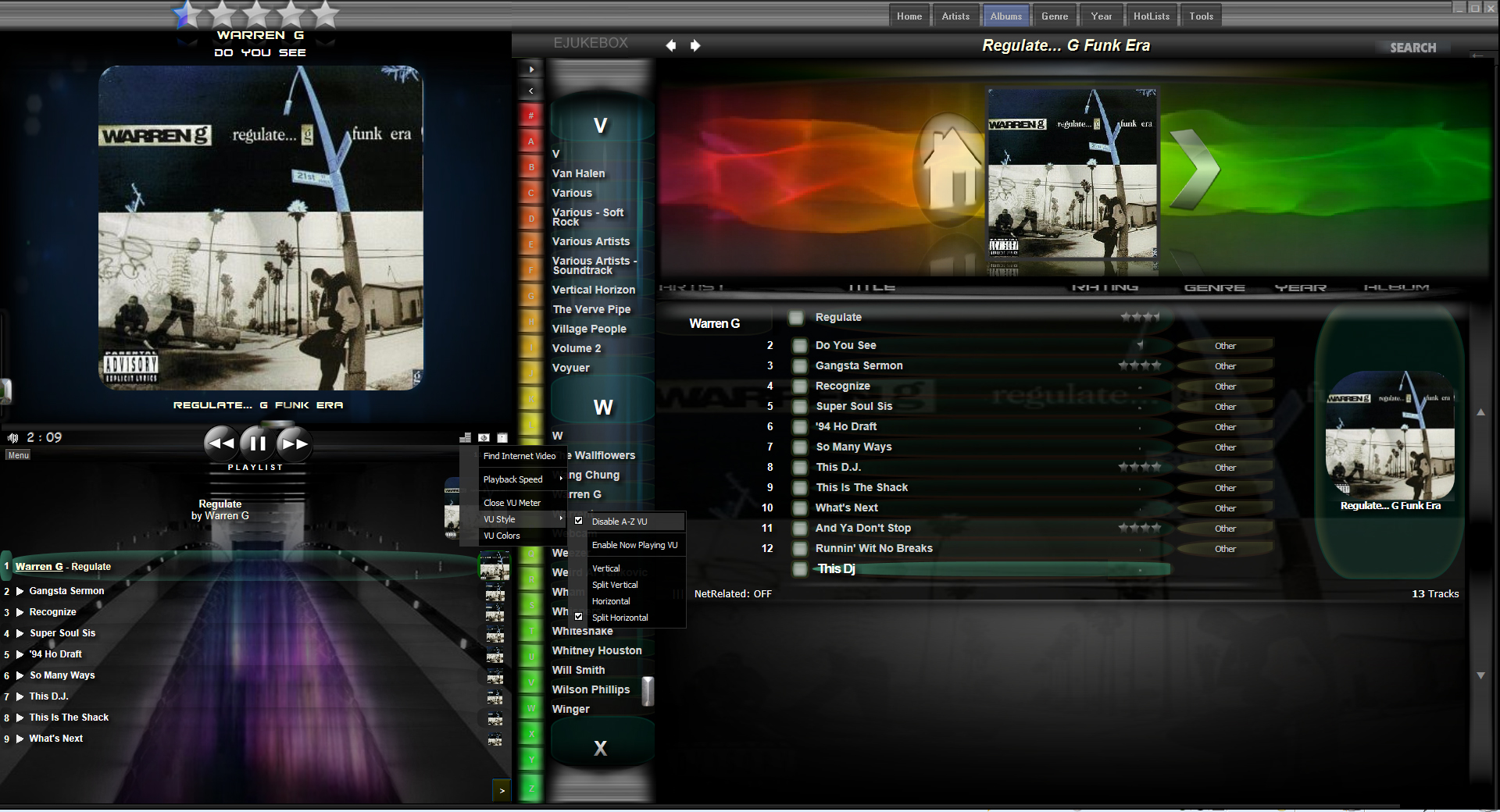Screen dimensions: 1500x812
Task: Click NetRelated: OFF toggle text
Action: pyautogui.click(x=733, y=594)
